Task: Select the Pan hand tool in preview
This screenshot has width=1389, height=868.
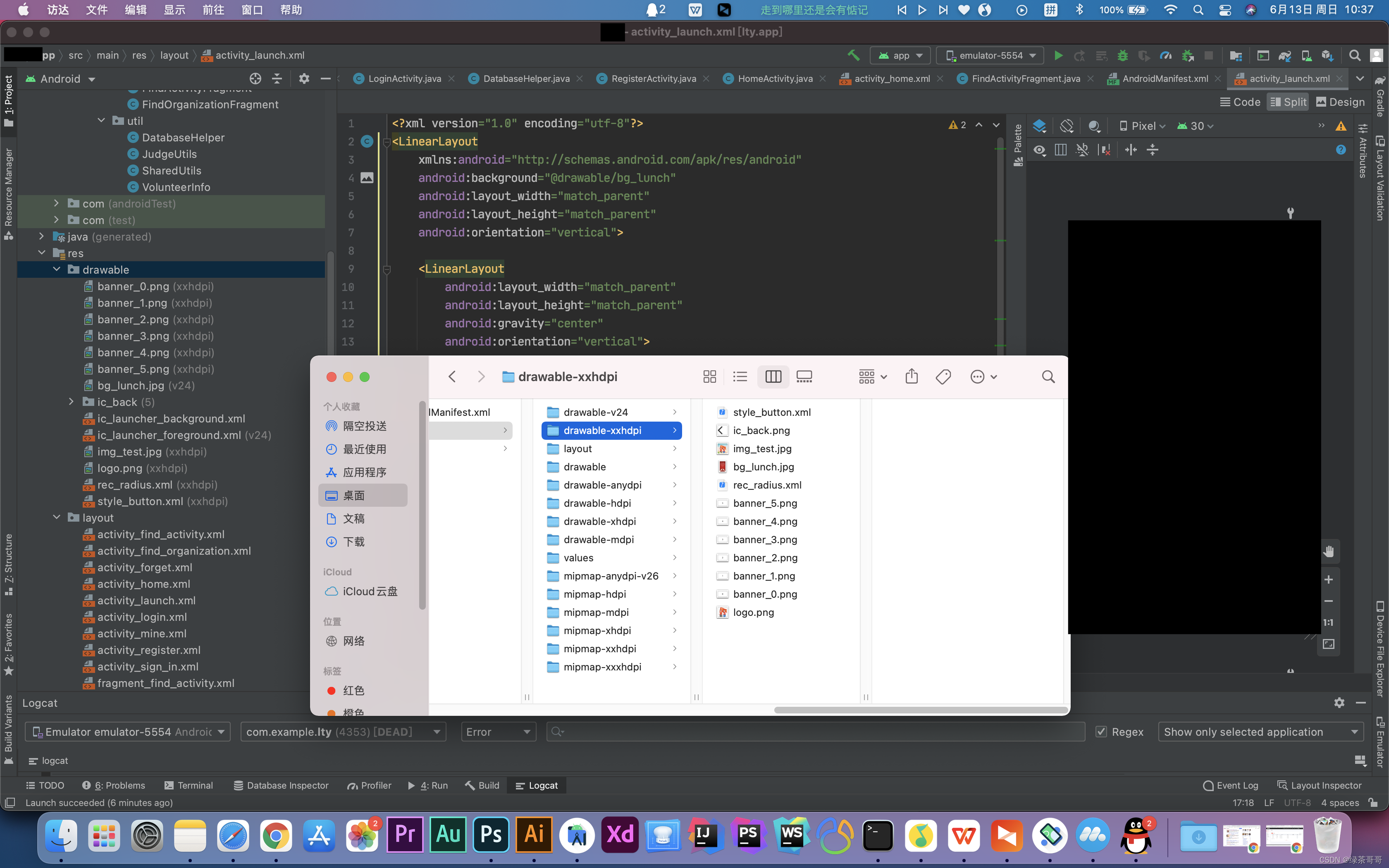Action: [1328, 552]
